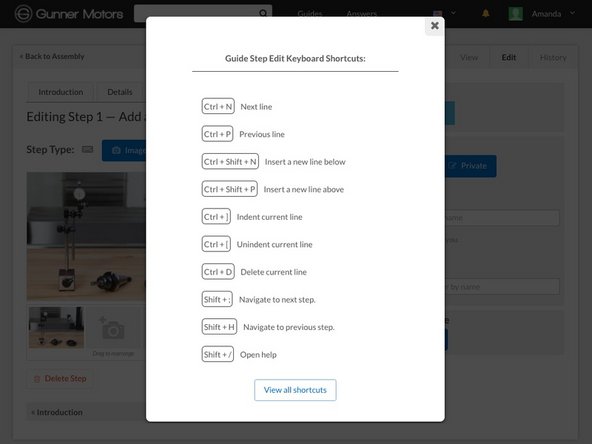Click the notifications bell icon
Screen dimensions: 592x444
click(x=486, y=14)
